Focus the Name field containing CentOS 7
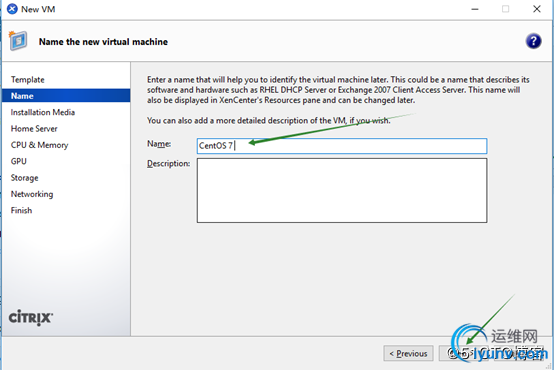The height and width of the screenshot is (370, 554). [342, 146]
